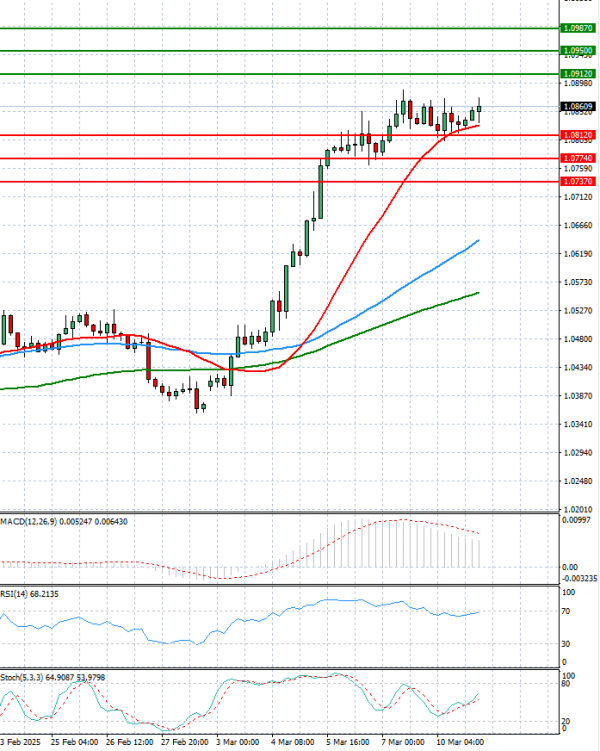Image resolution: width=600 pixels, height=751 pixels.
Task: Click the 1.06660 price axis value
Action: click(x=578, y=225)
